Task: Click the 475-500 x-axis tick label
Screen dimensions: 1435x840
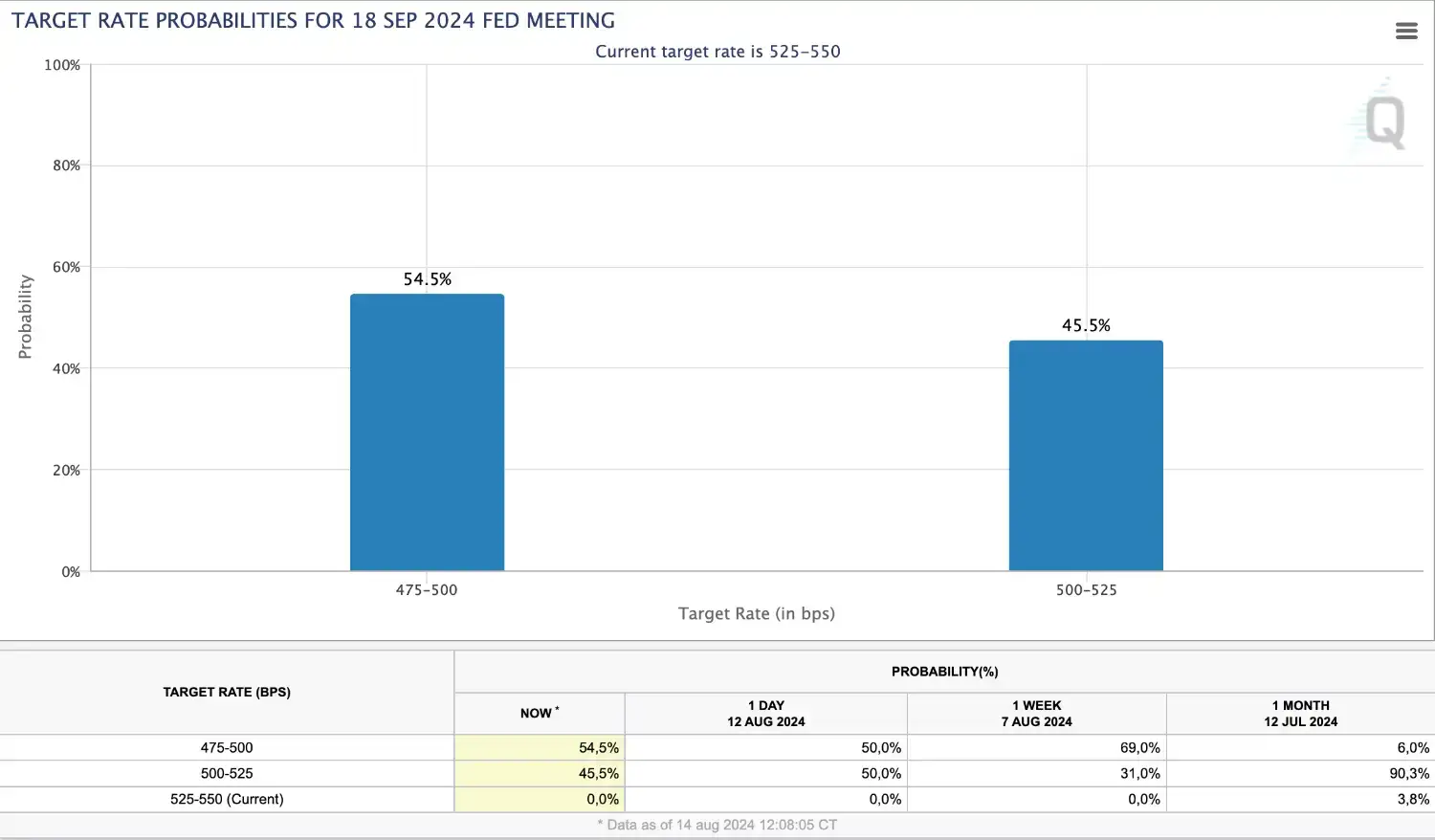Action: pos(427,590)
